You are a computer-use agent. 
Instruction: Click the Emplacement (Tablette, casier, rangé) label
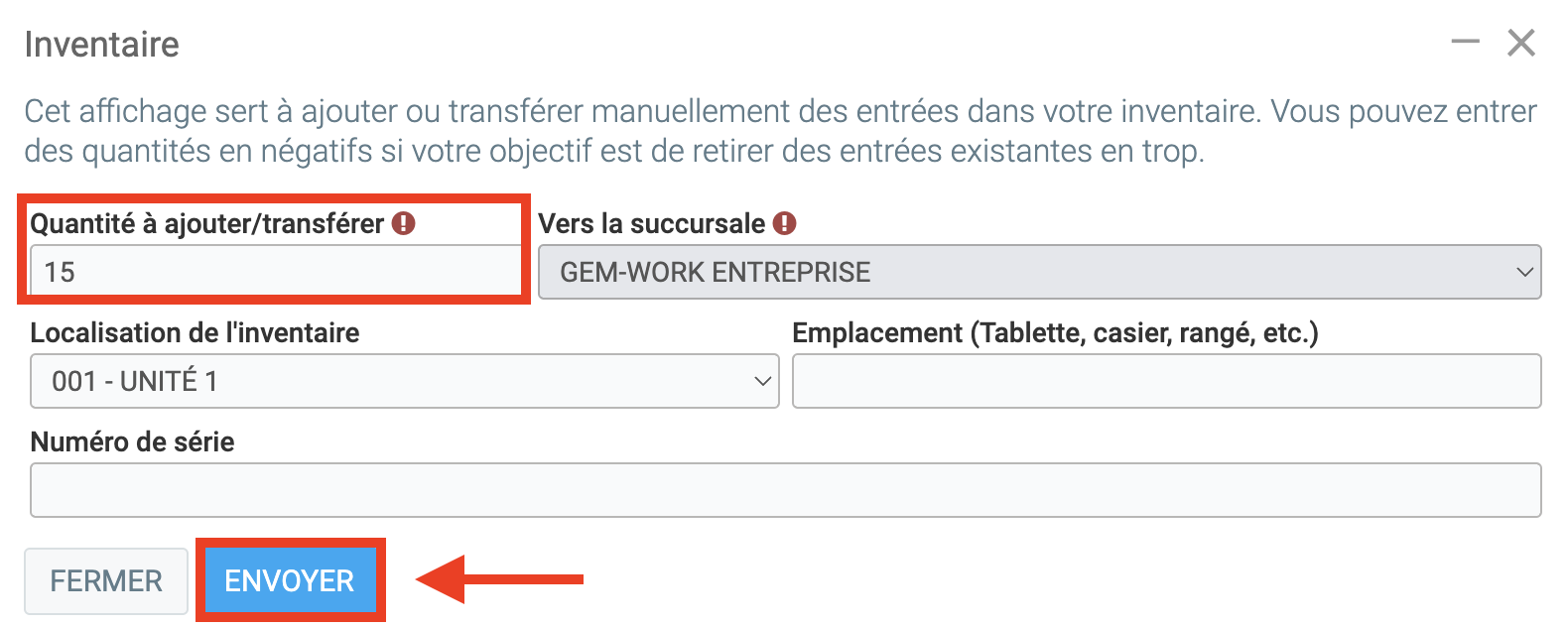1055,333
